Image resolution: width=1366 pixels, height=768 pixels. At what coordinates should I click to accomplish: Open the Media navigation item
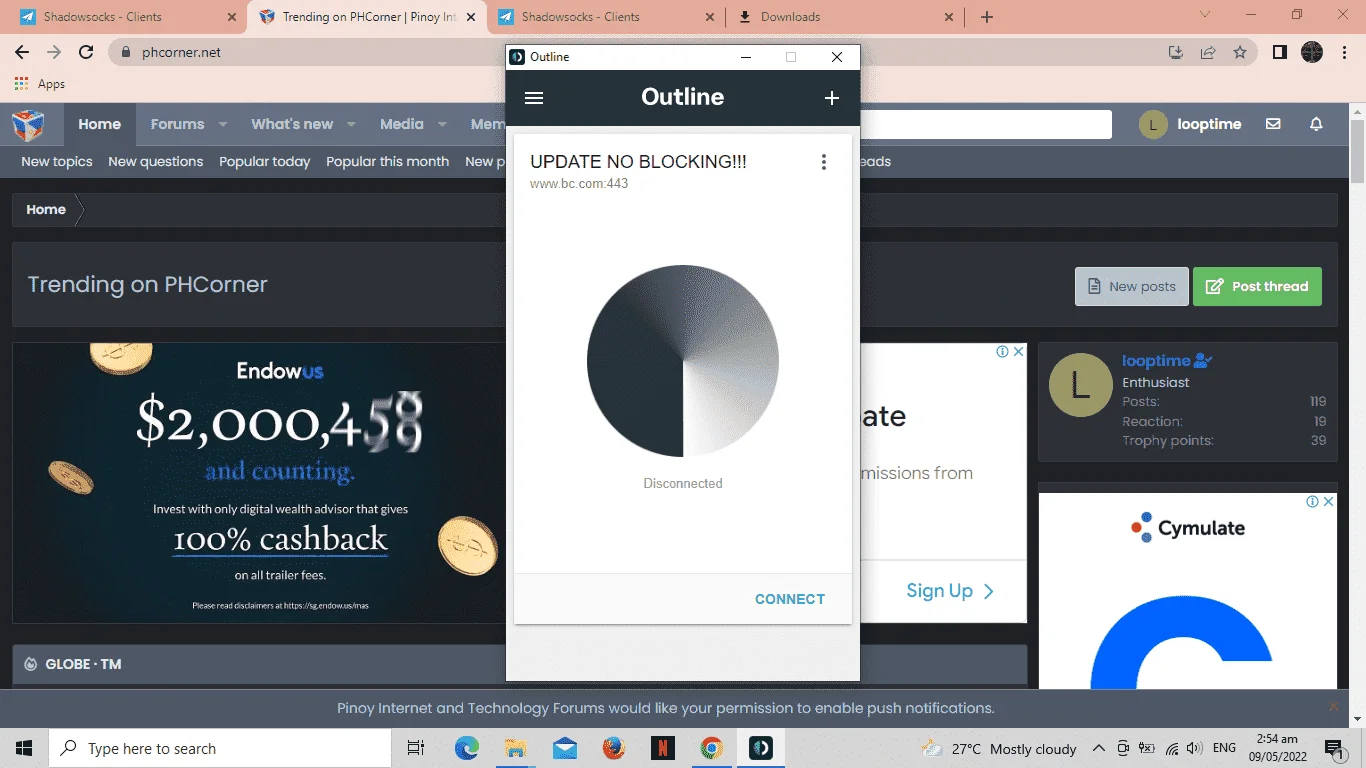tap(402, 124)
